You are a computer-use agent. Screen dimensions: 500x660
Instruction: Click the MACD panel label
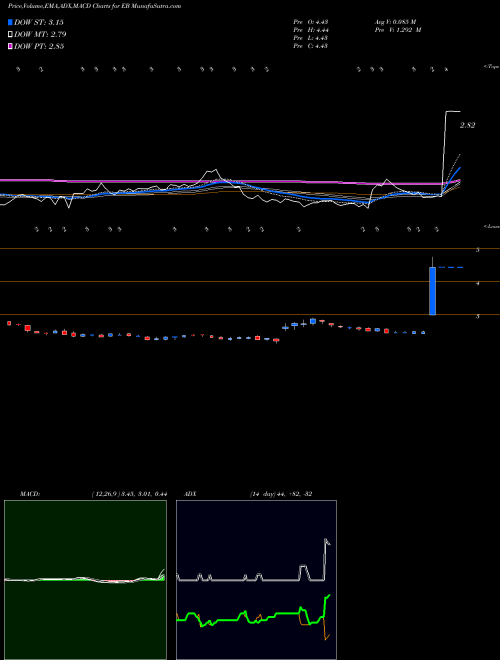point(29,494)
